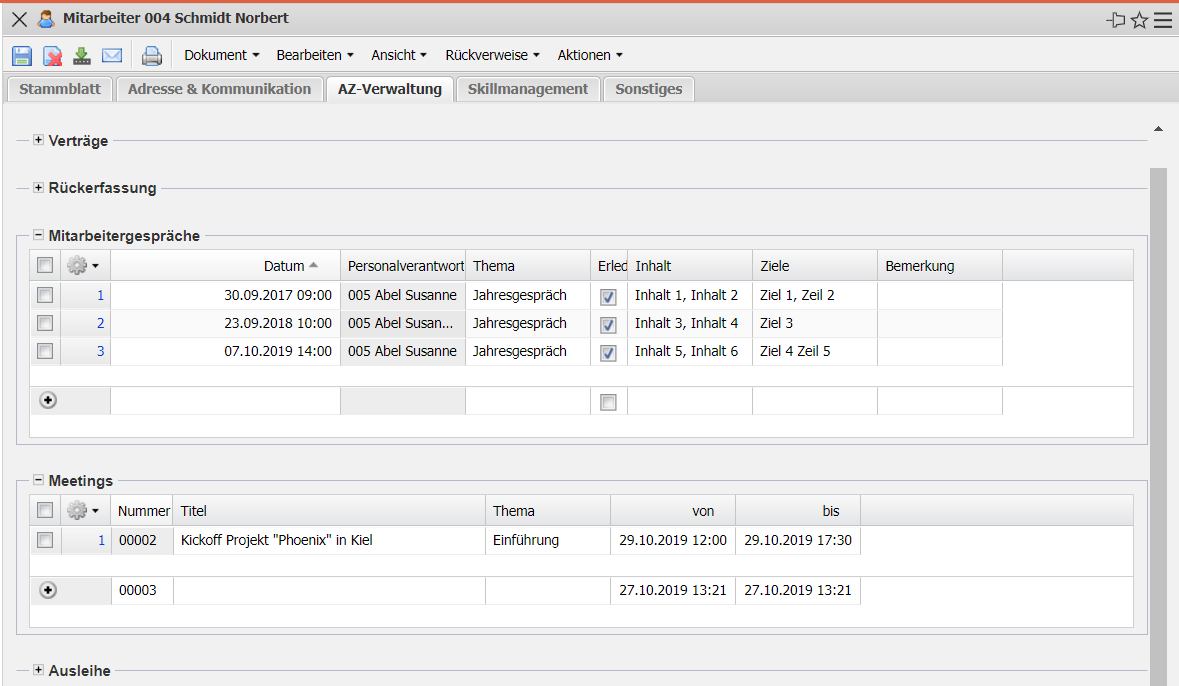The height and width of the screenshot is (686, 1179).
Task: Click the green download arrow icon
Action: click(x=82, y=56)
